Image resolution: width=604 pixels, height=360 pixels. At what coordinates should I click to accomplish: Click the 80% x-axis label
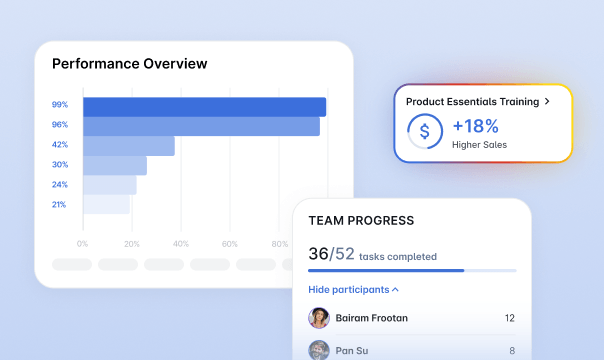[280, 244]
